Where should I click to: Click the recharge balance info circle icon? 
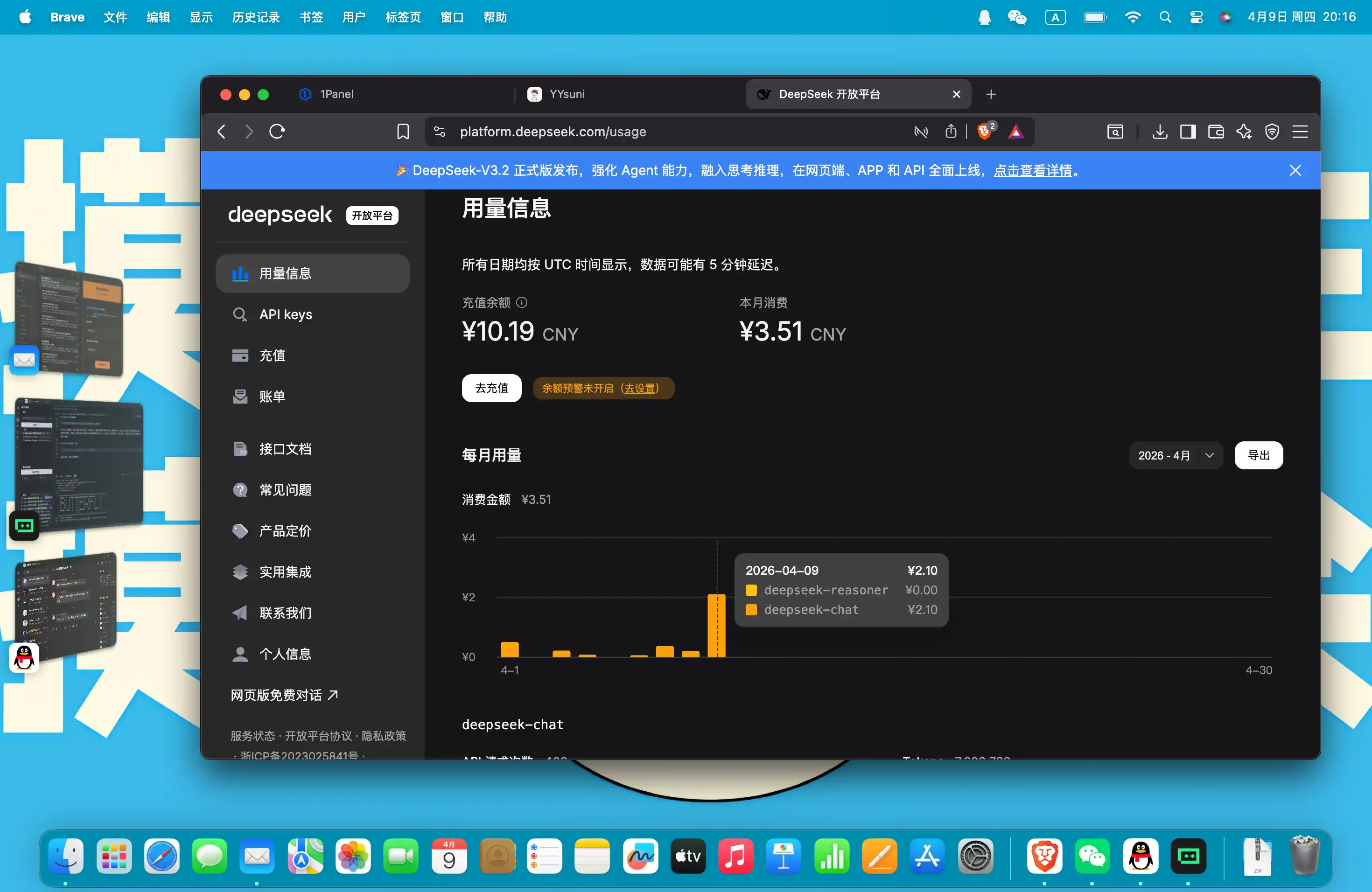click(522, 302)
